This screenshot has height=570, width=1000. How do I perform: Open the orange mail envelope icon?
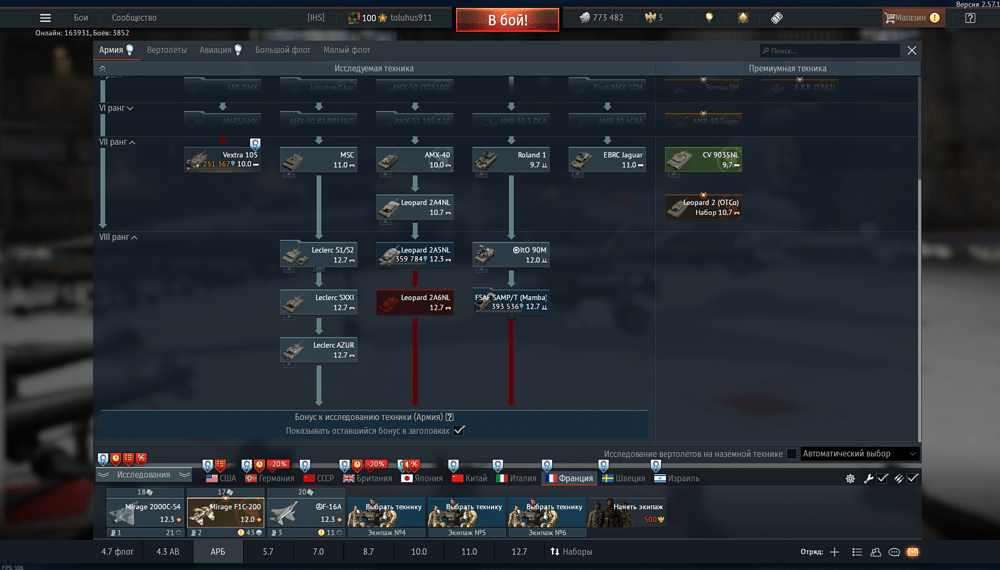[x=913, y=552]
